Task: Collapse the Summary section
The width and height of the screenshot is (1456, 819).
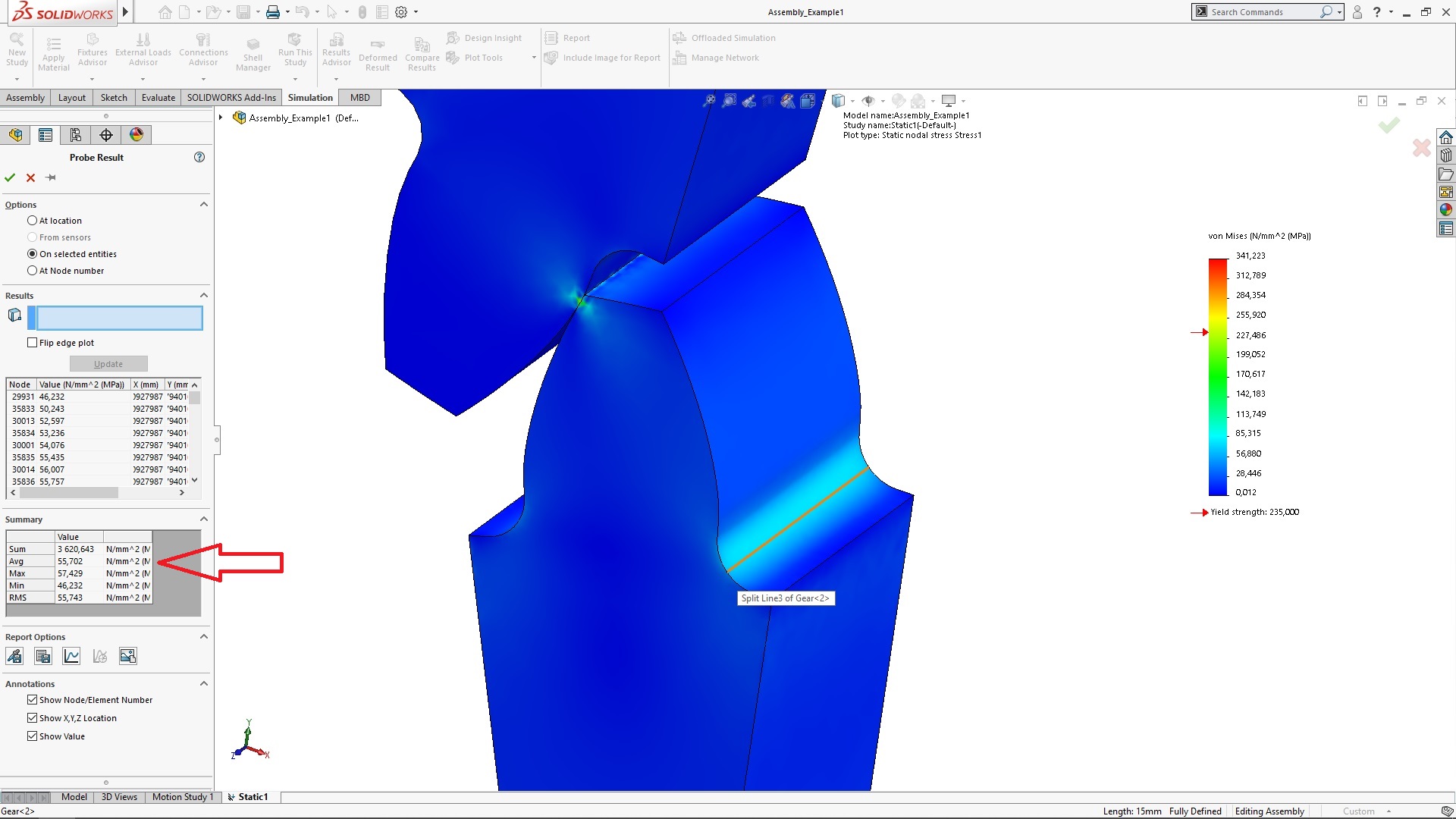Action: click(203, 519)
